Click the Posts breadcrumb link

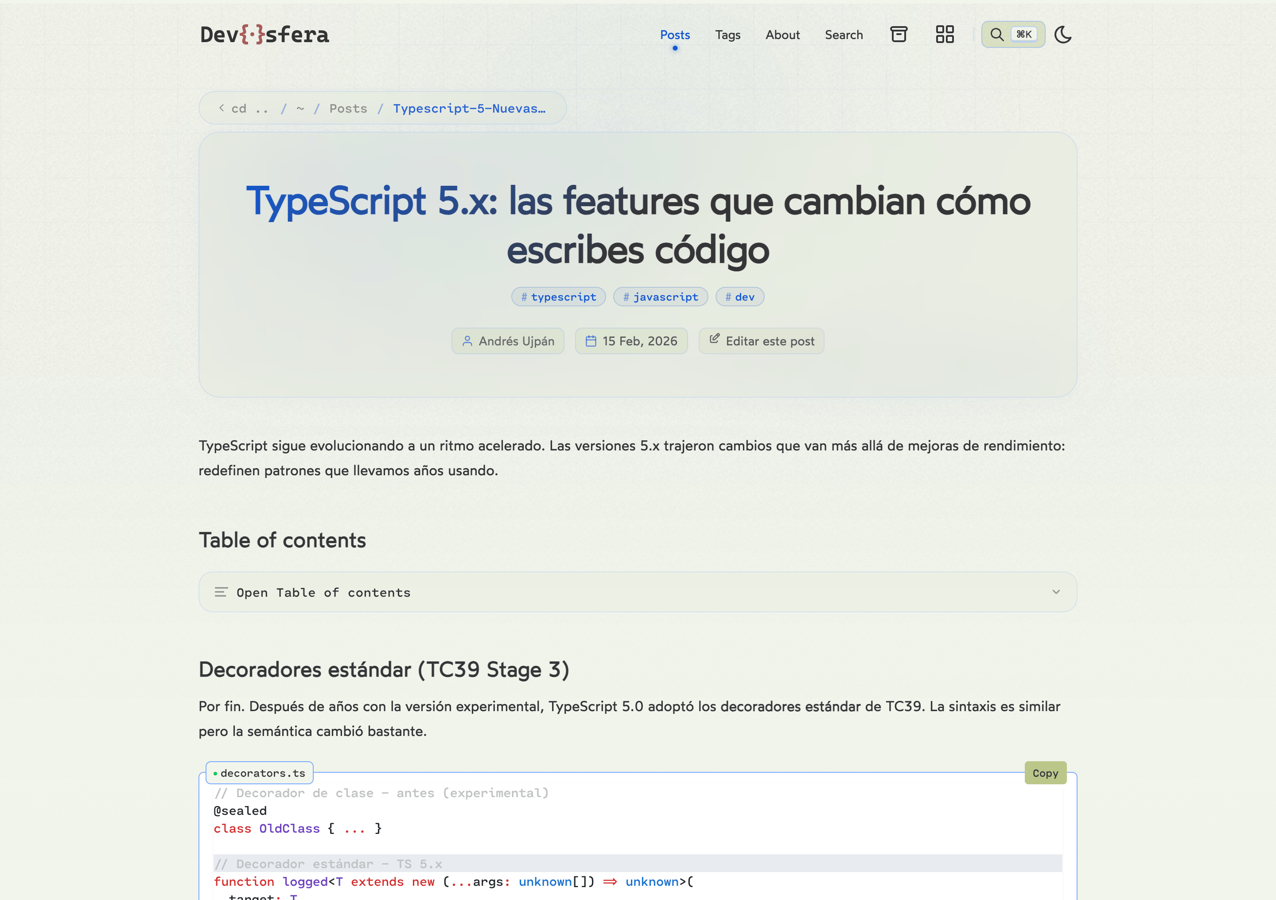pos(348,108)
